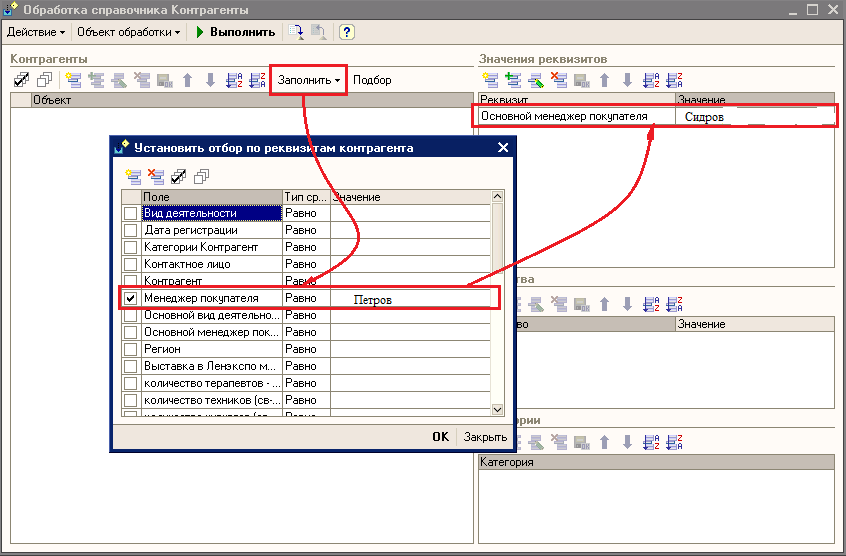Enable the Вид деятельности filter checkbox
This screenshot has width=846, height=556.
click(131, 213)
